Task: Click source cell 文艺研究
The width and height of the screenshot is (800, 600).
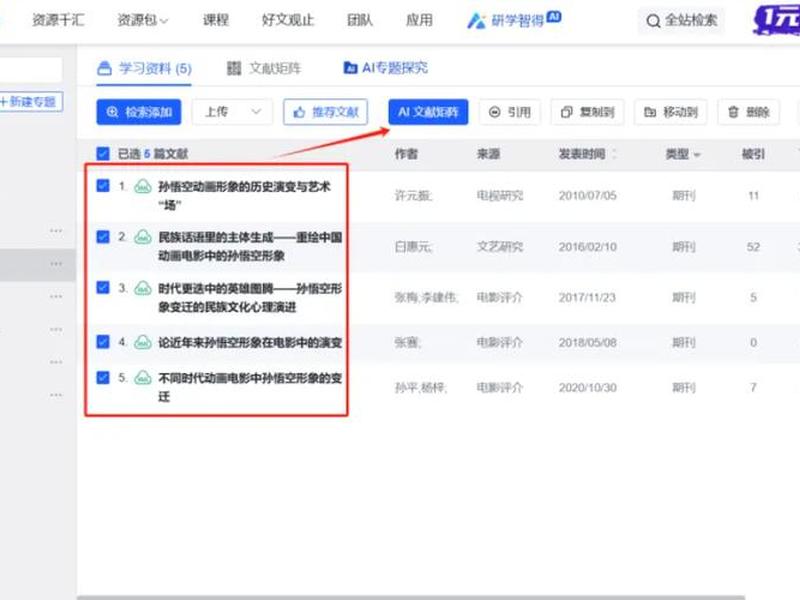Action: pyautogui.click(x=499, y=247)
